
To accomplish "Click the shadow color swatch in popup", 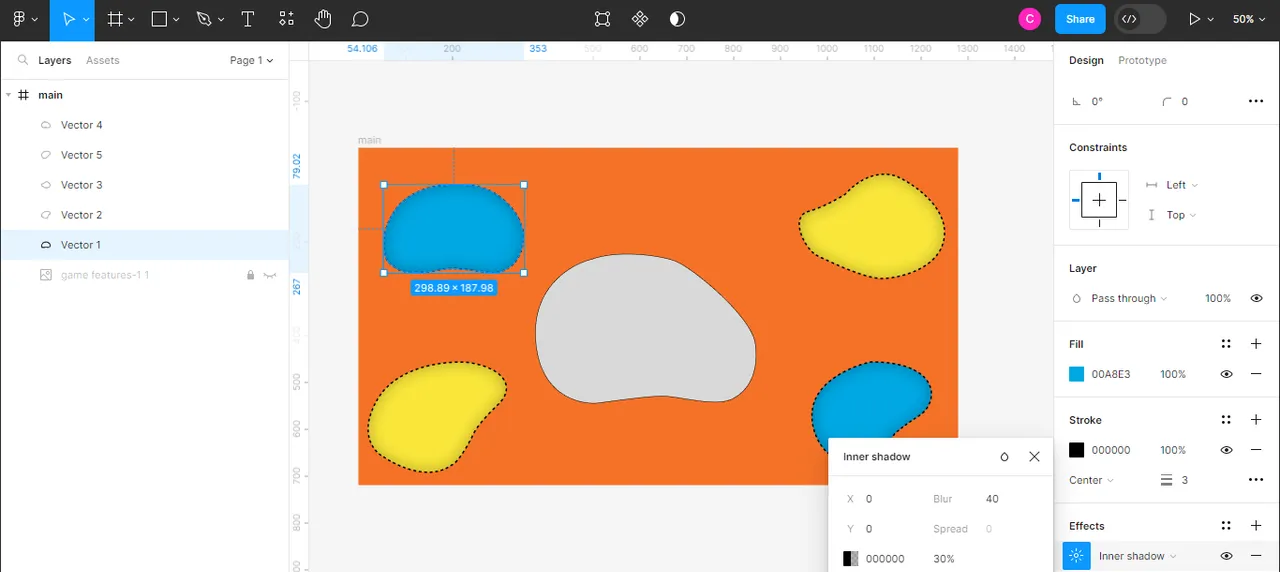I will click(x=850, y=559).
